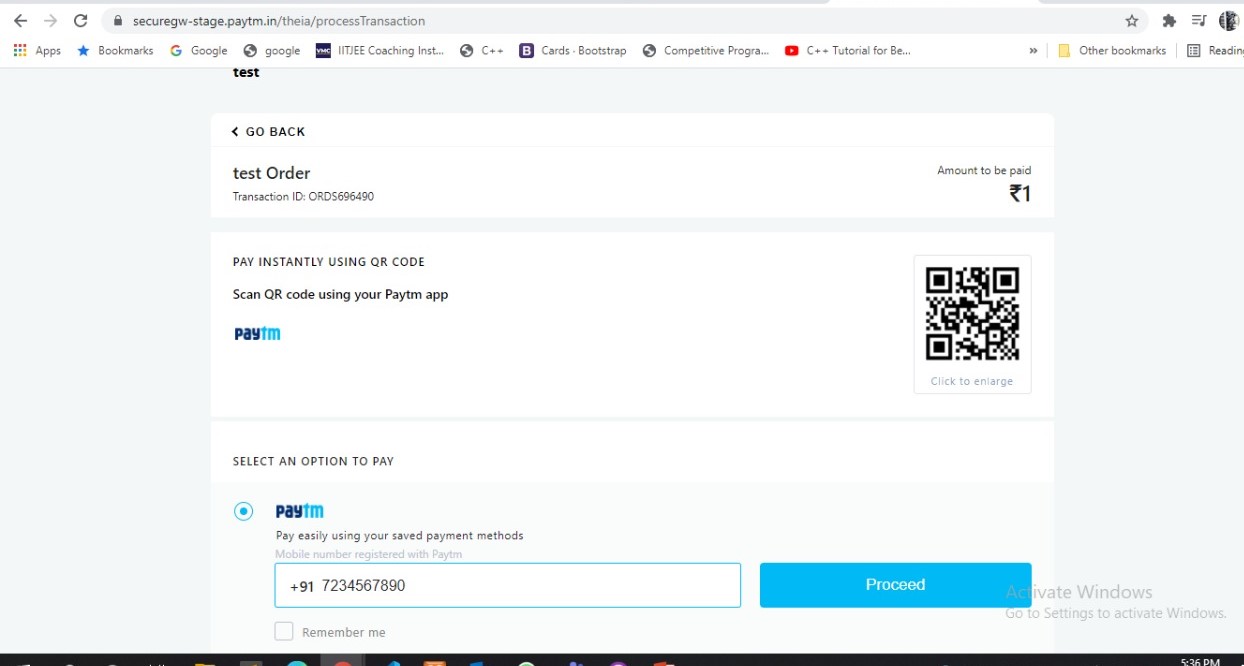
Task: Click the padlock site security icon
Action: (118, 21)
